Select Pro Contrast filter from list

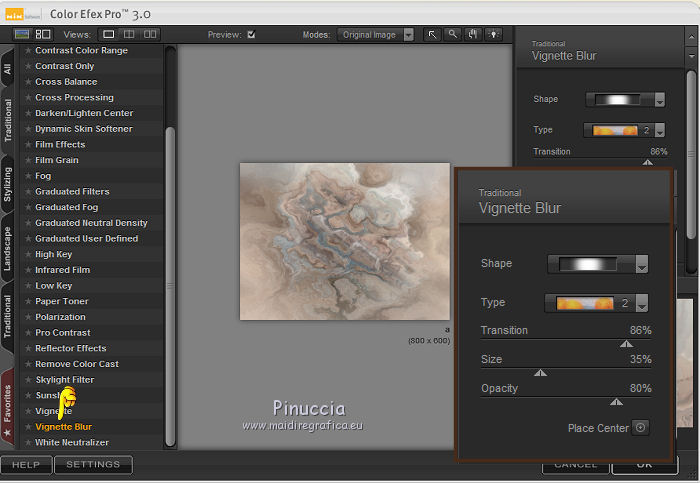tap(62, 333)
